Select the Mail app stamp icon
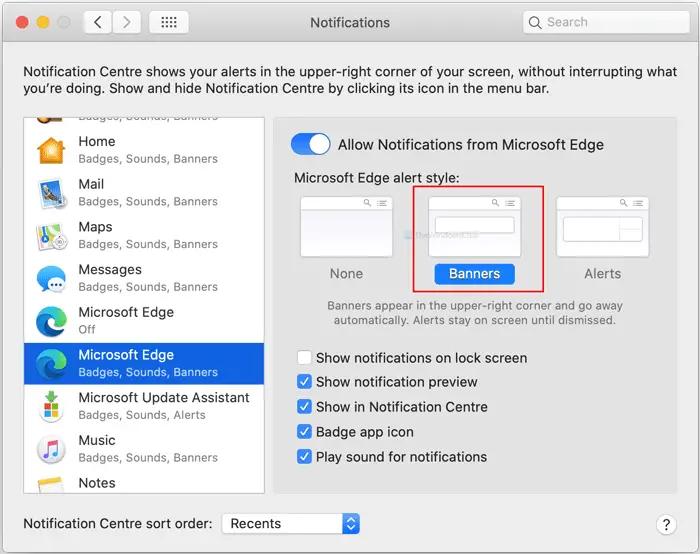700x554 pixels. tap(52, 193)
